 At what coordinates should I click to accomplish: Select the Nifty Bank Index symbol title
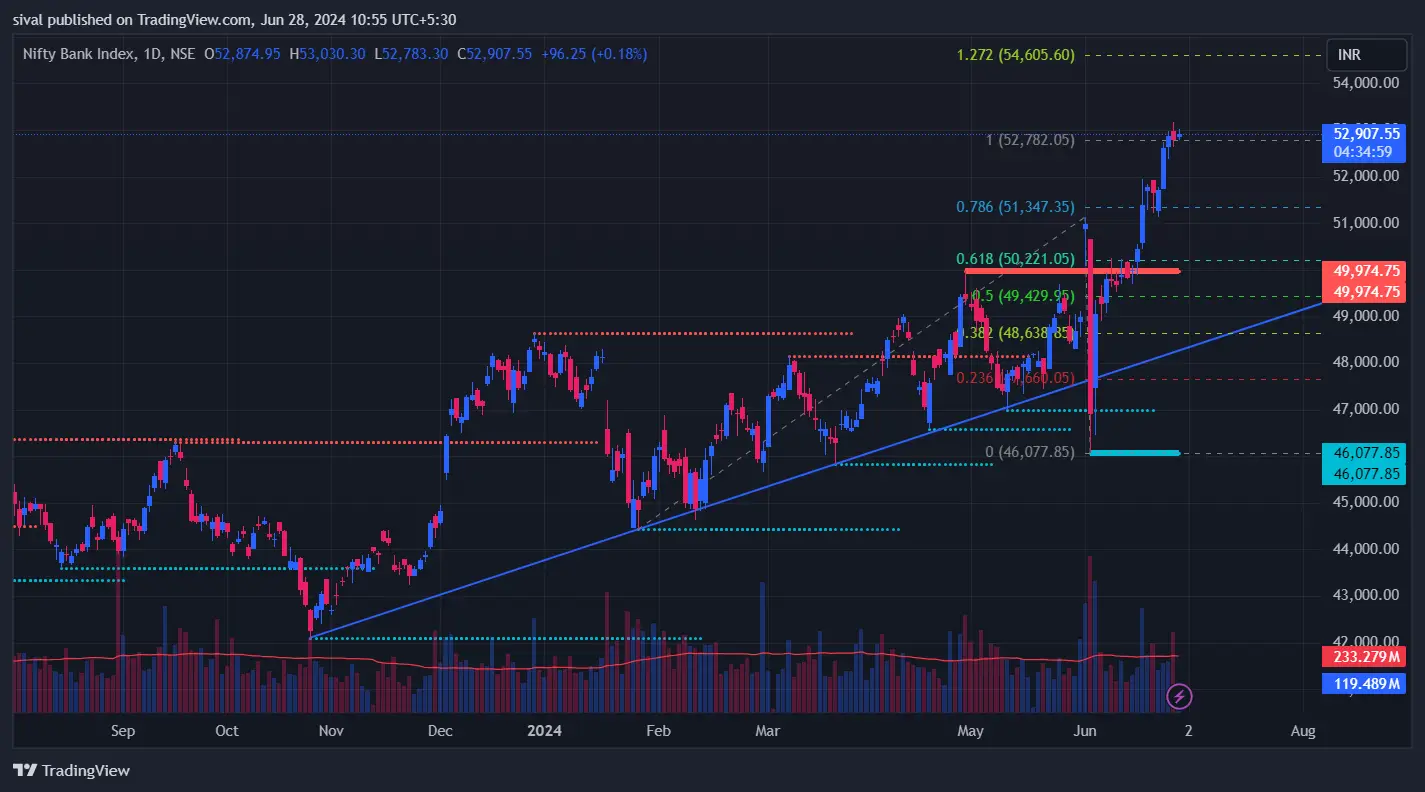pos(78,54)
